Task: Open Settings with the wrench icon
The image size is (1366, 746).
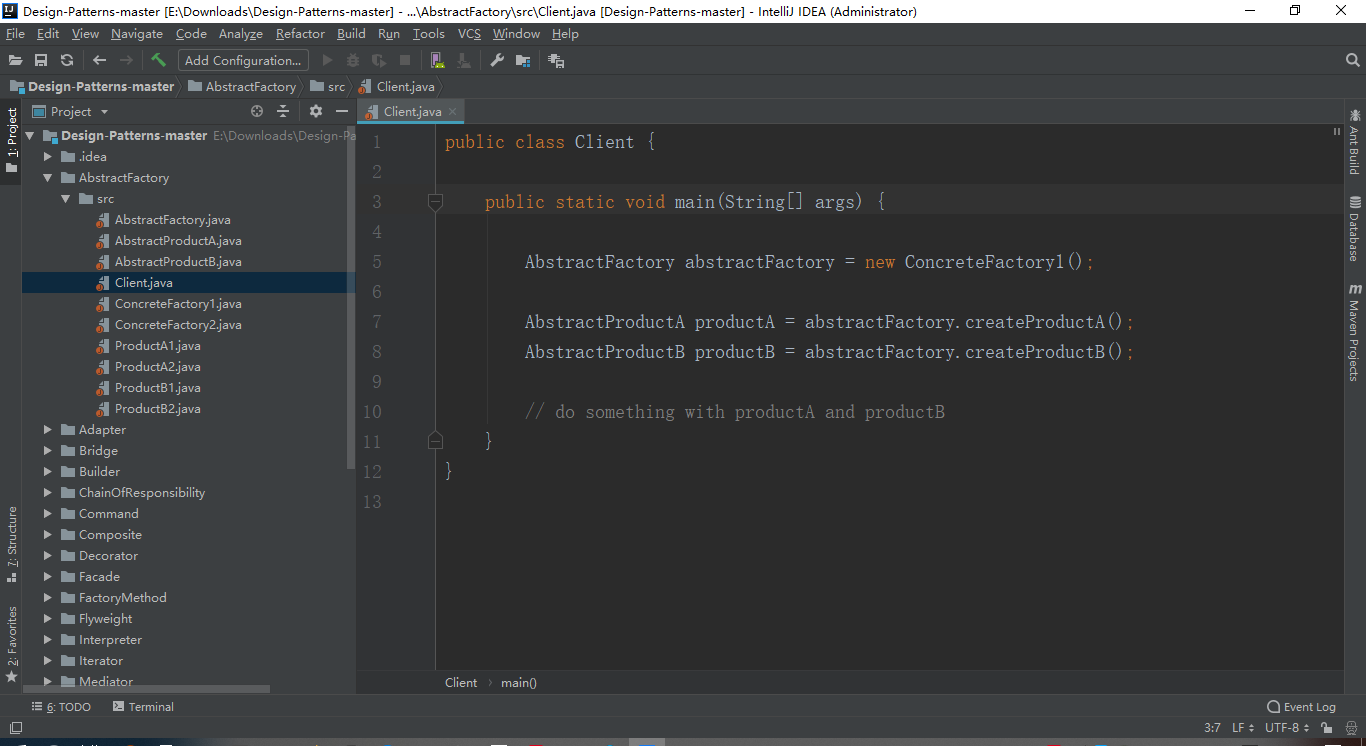Action: pyautogui.click(x=497, y=61)
